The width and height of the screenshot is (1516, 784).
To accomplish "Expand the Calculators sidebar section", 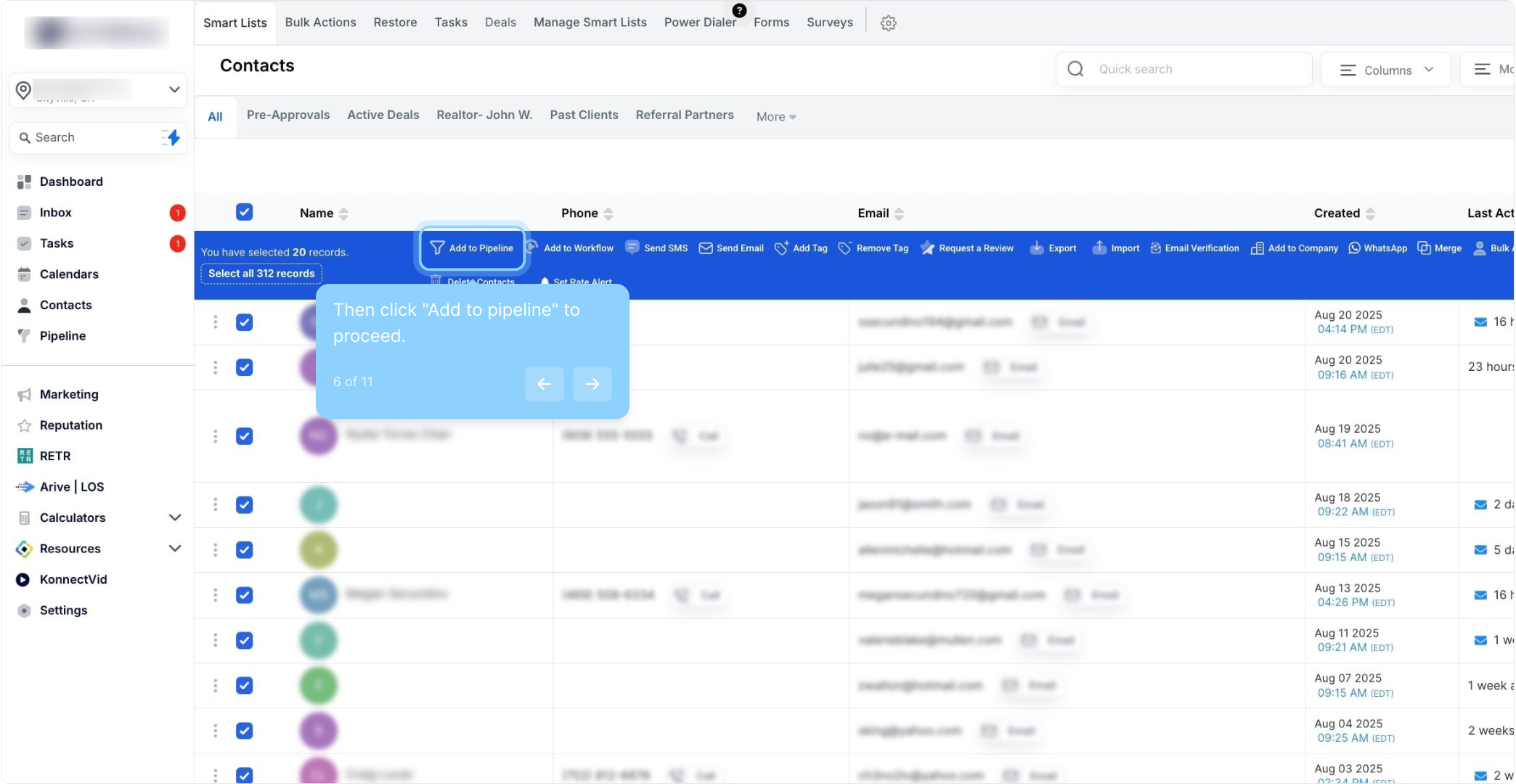I will click(x=174, y=518).
